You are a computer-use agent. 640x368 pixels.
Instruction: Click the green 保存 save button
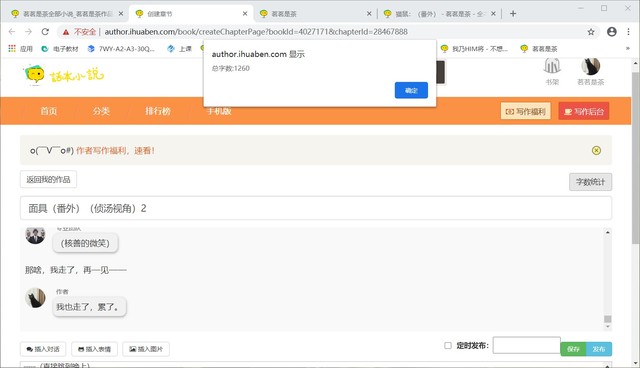coord(573,349)
